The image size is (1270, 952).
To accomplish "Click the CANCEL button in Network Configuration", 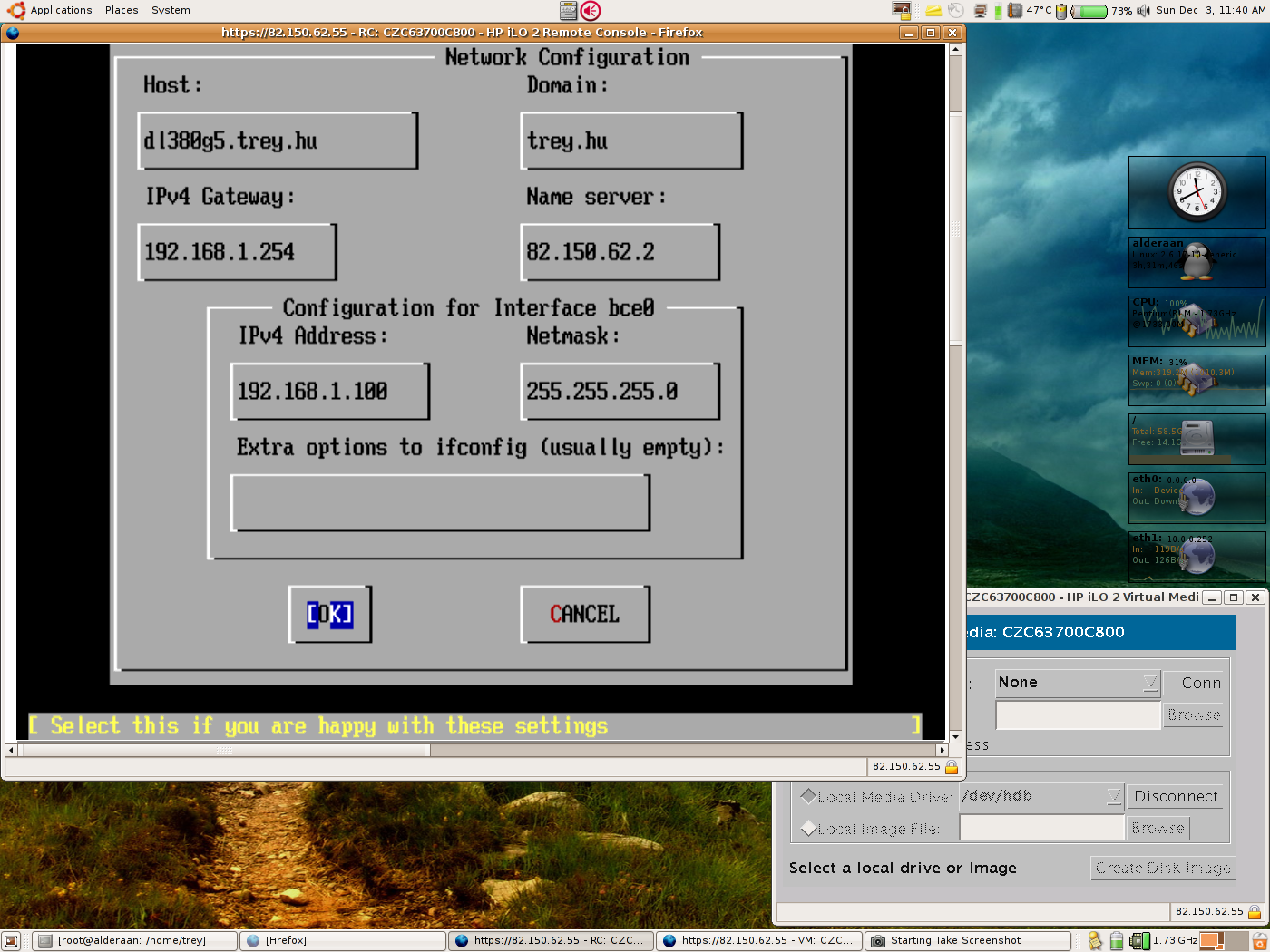I will pos(585,615).
